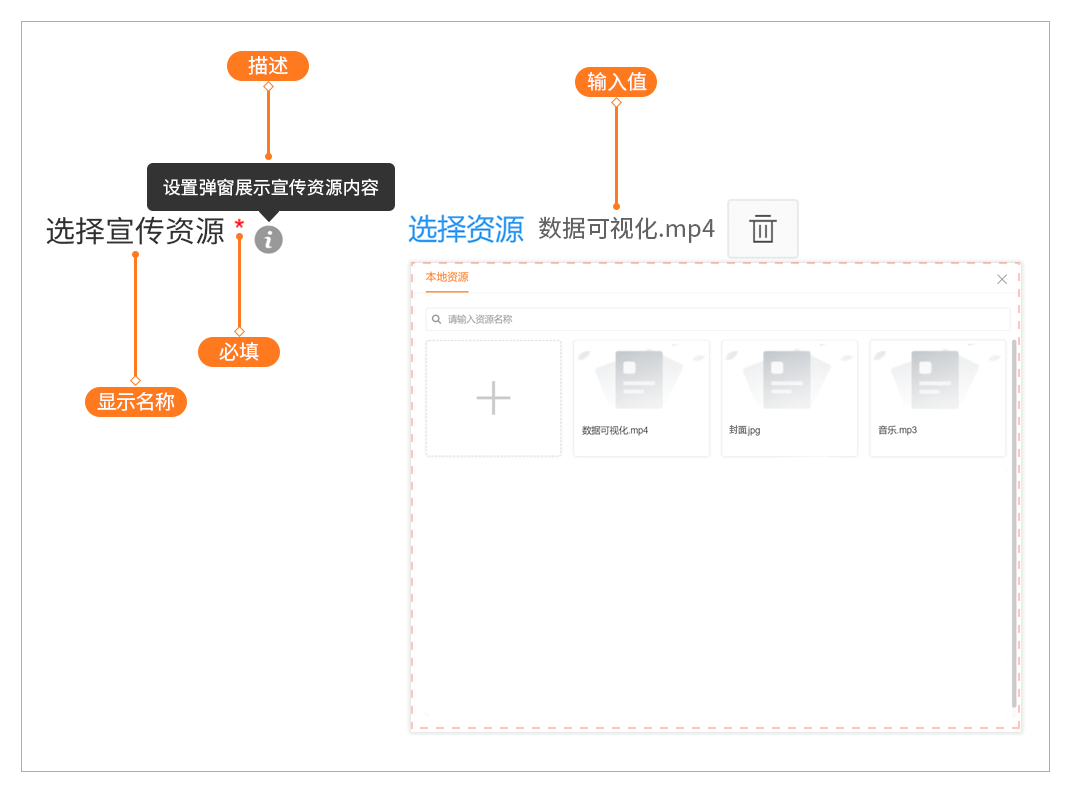Click the 封面.jpg file name label
This screenshot has height=792, width=1070.
(x=745, y=430)
